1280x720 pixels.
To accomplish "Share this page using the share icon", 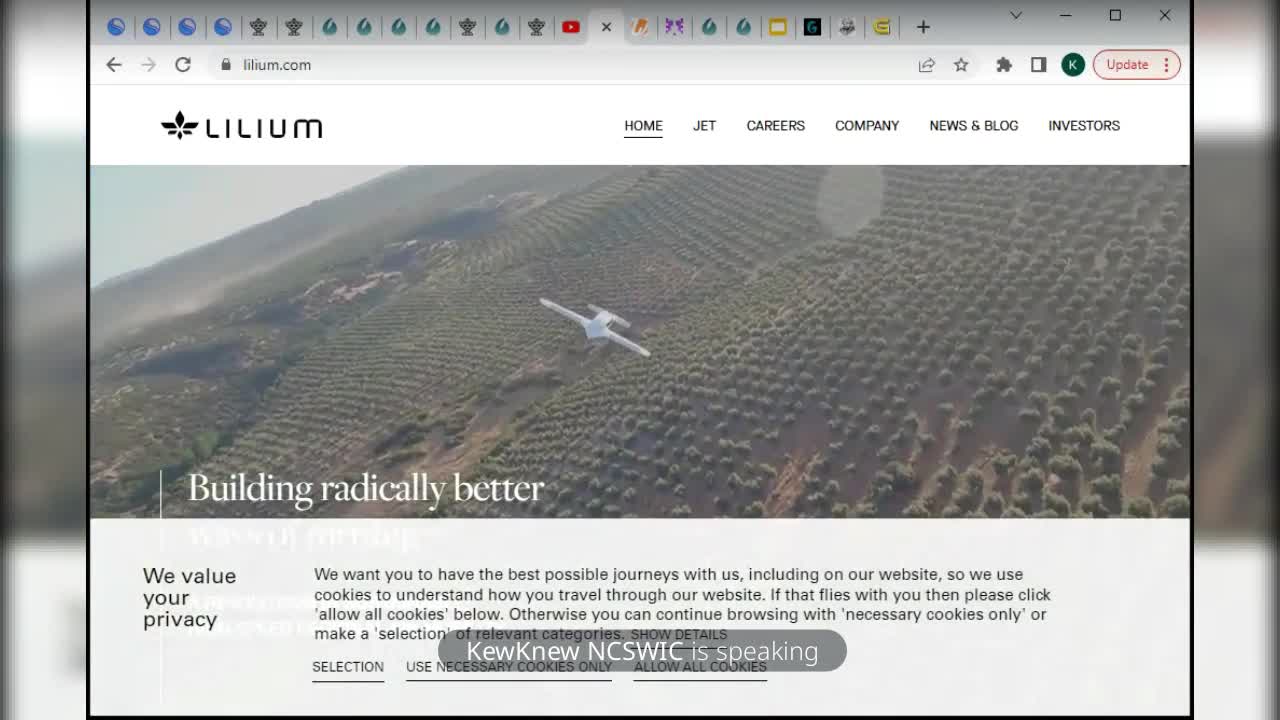I will click(927, 65).
